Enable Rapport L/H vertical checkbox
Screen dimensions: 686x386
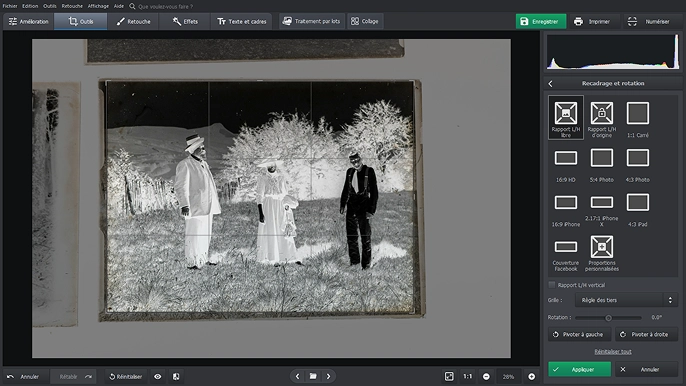[552, 285]
